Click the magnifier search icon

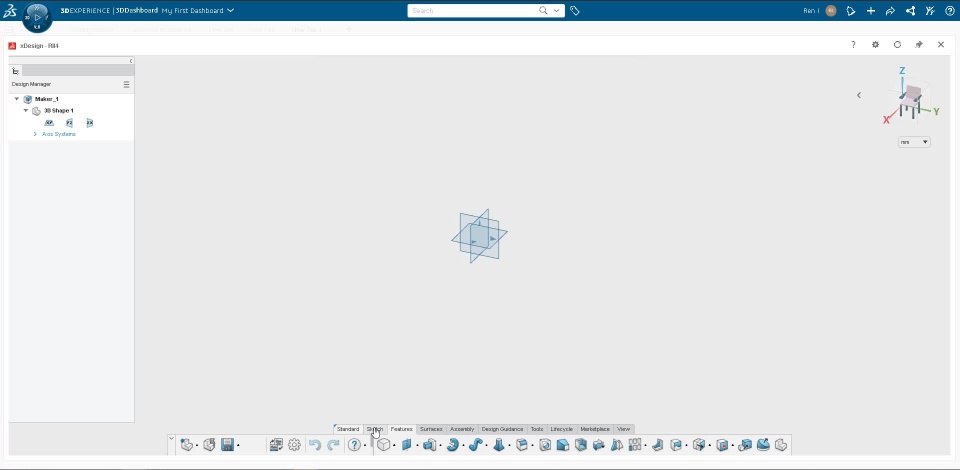pos(543,10)
